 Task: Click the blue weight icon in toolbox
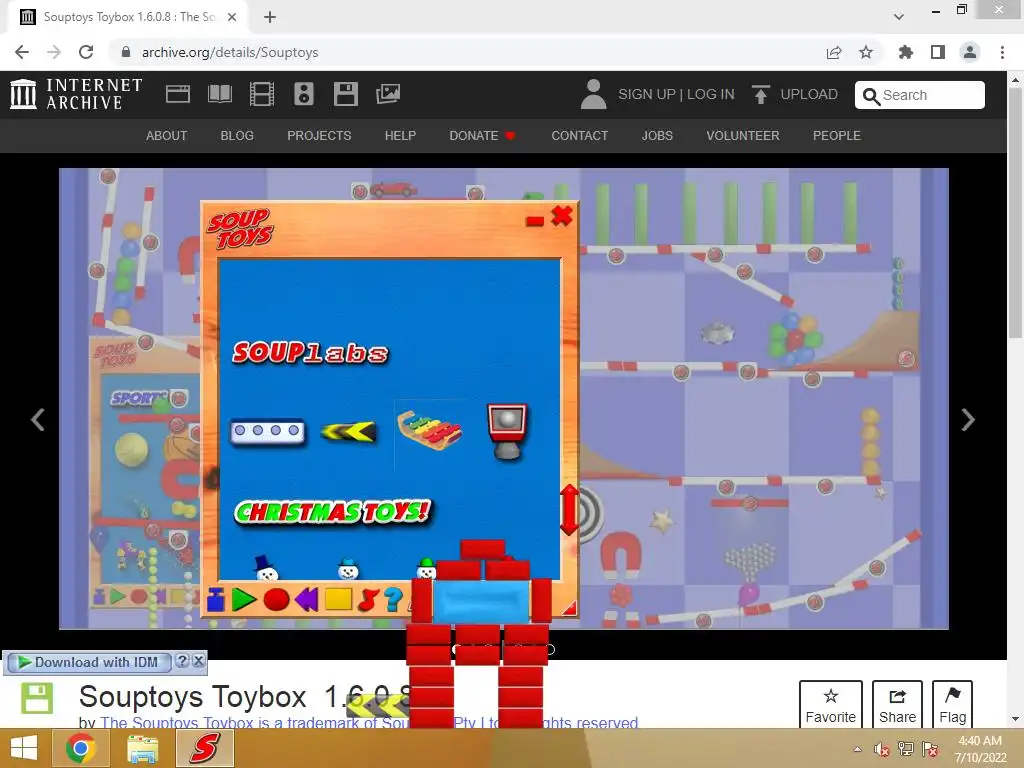click(x=216, y=600)
